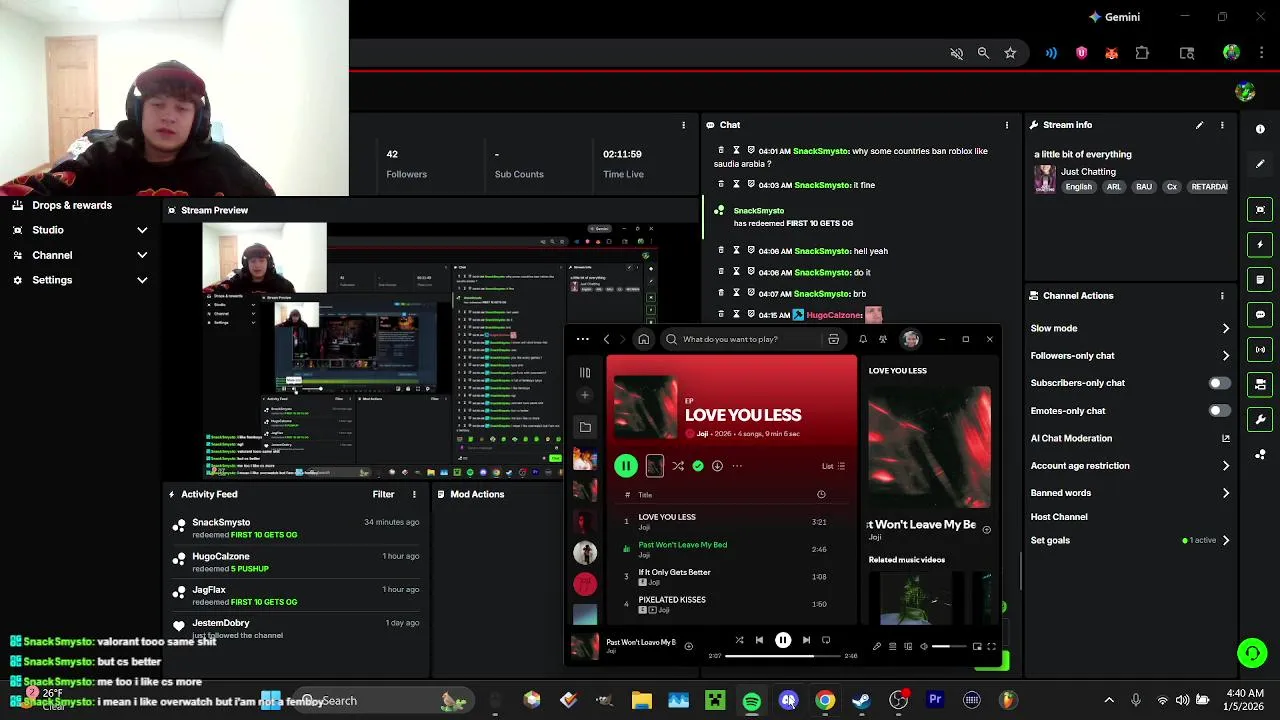Expand Banned words settings
Image resolution: width=1280 pixels, height=720 pixels.
[1226, 493]
